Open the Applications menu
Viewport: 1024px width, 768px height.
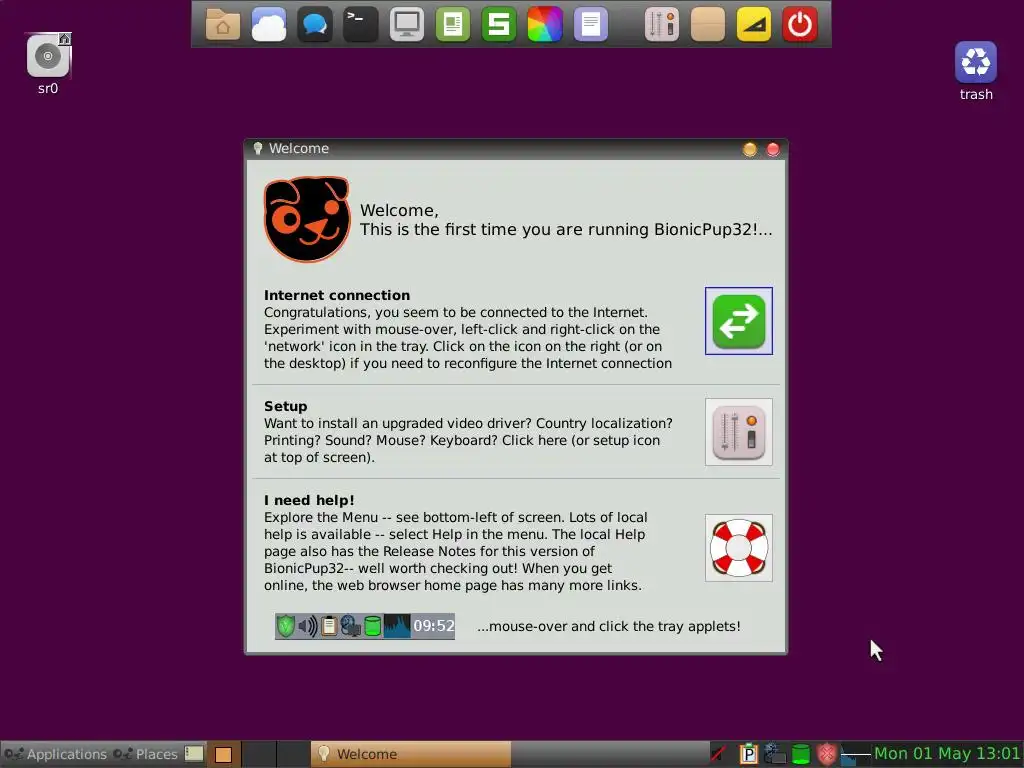(x=55, y=754)
